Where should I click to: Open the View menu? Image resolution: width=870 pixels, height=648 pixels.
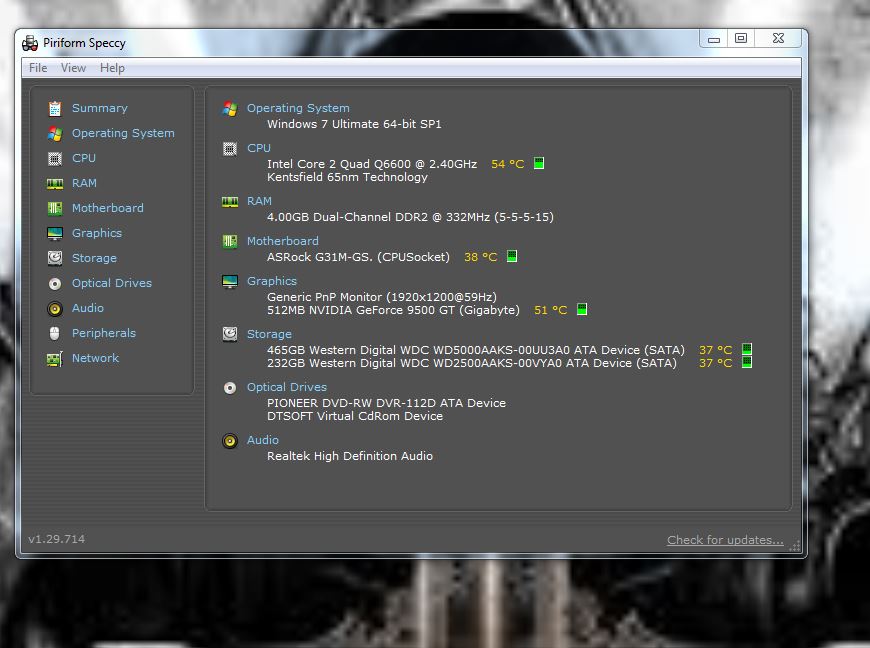(x=73, y=68)
